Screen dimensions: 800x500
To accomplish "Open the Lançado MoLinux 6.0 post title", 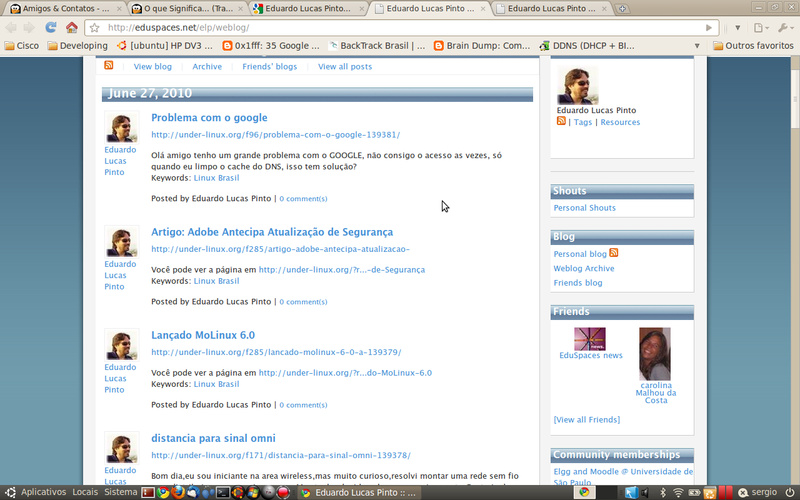I will point(203,335).
